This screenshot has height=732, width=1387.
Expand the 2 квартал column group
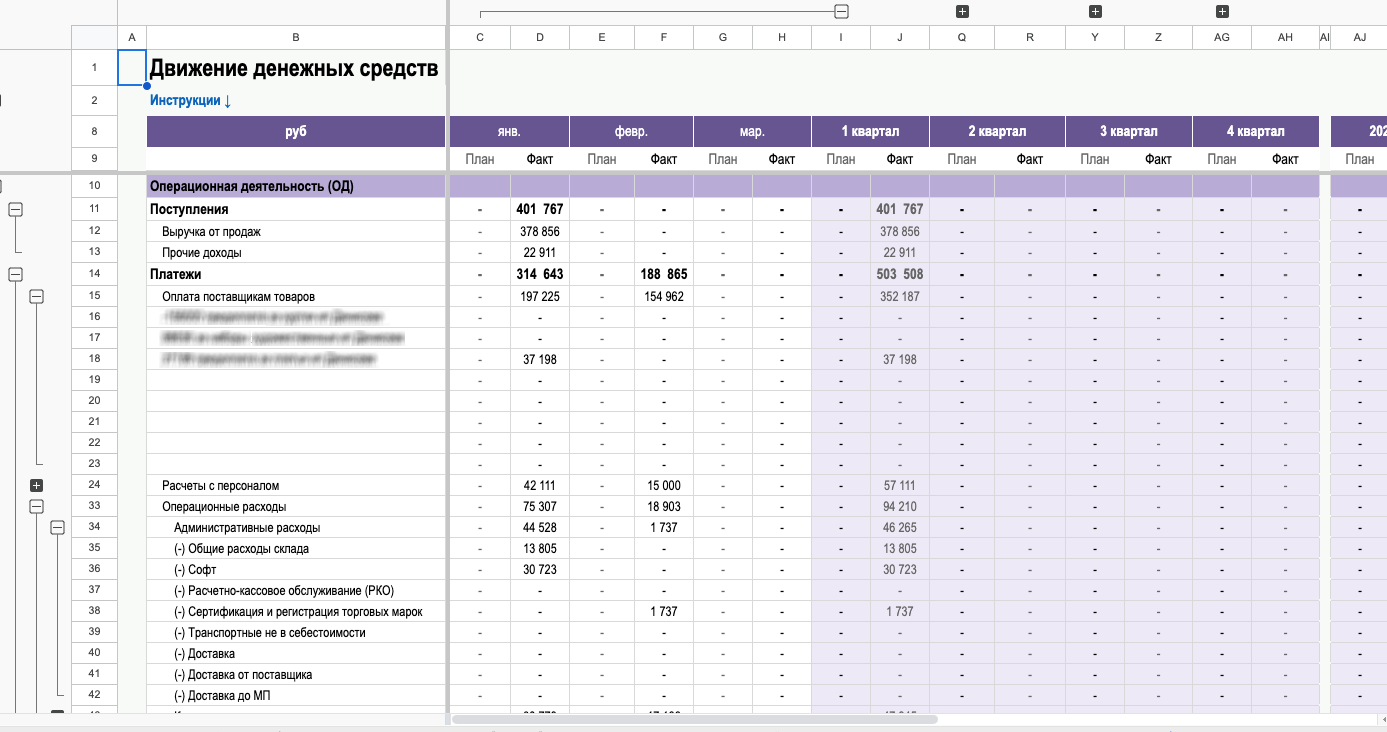tap(962, 12)
